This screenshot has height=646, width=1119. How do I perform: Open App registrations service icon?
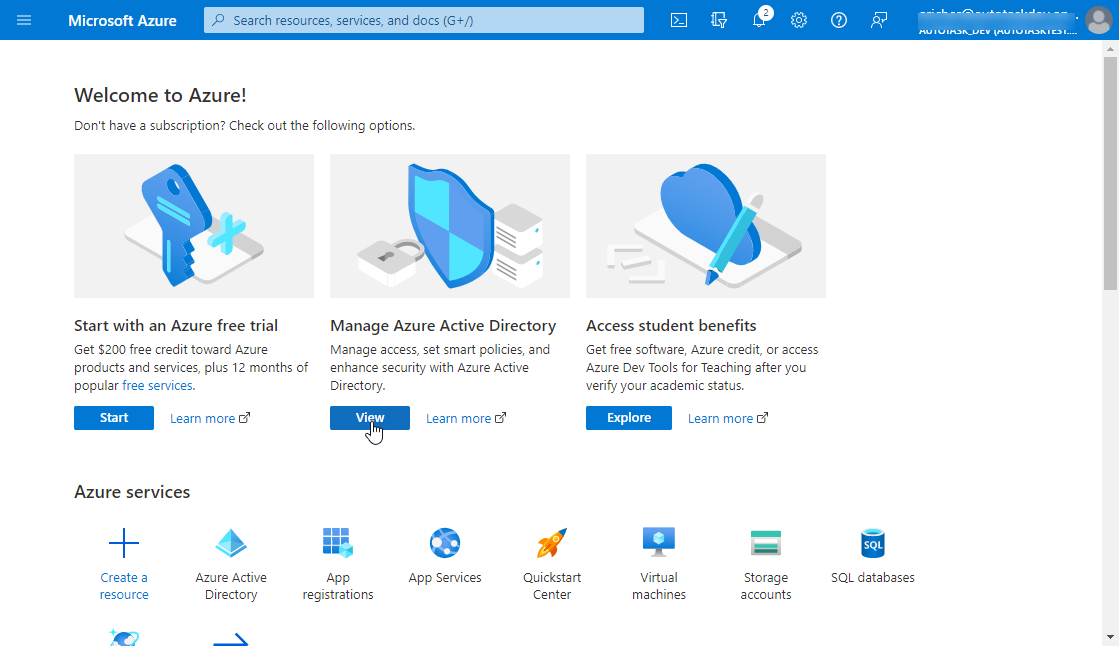pyautogui.click(x=338, y=543)
